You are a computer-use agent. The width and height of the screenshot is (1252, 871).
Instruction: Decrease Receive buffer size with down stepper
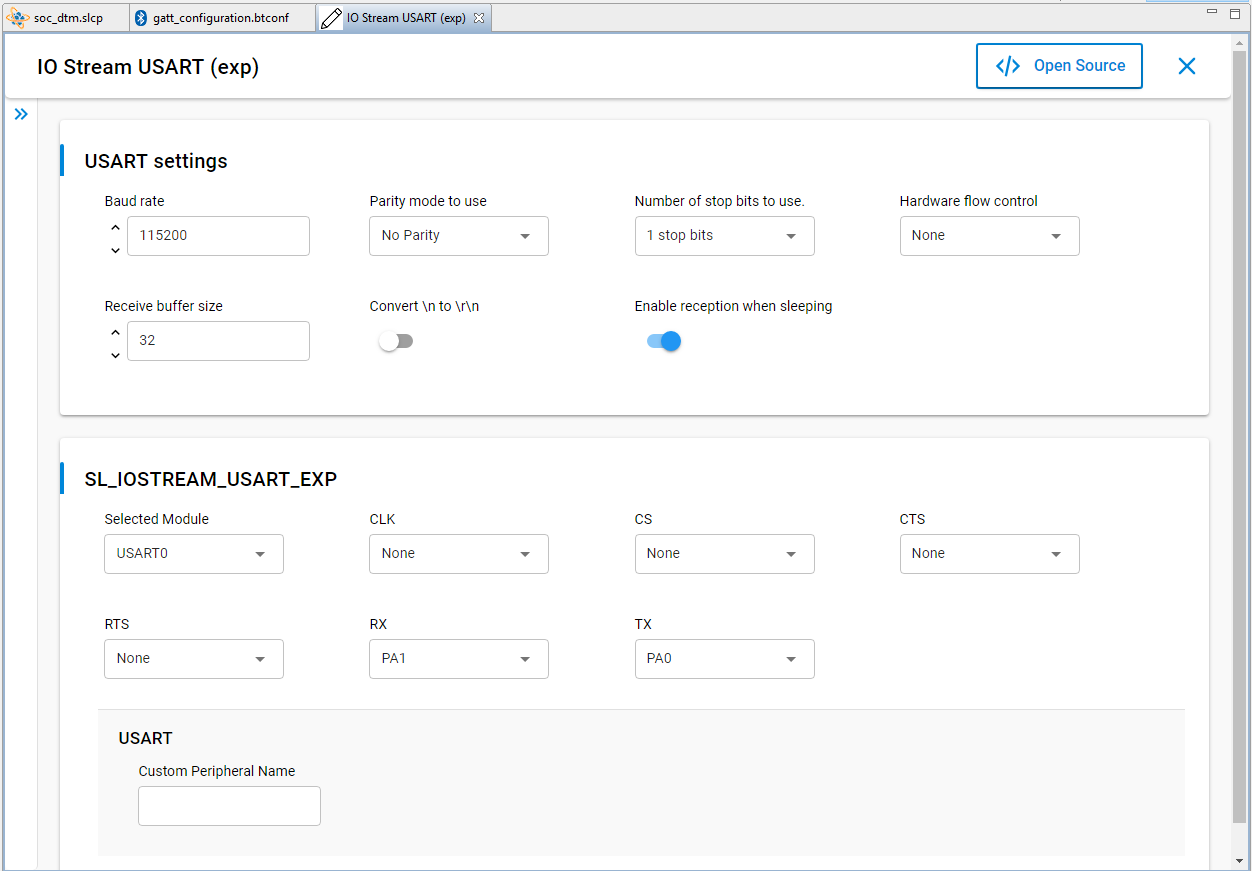[x=115, y=354]
